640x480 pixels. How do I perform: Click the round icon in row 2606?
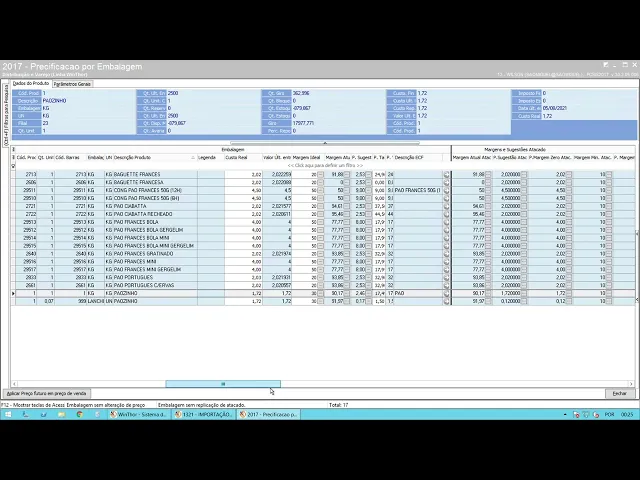click(x=447, y=182)
